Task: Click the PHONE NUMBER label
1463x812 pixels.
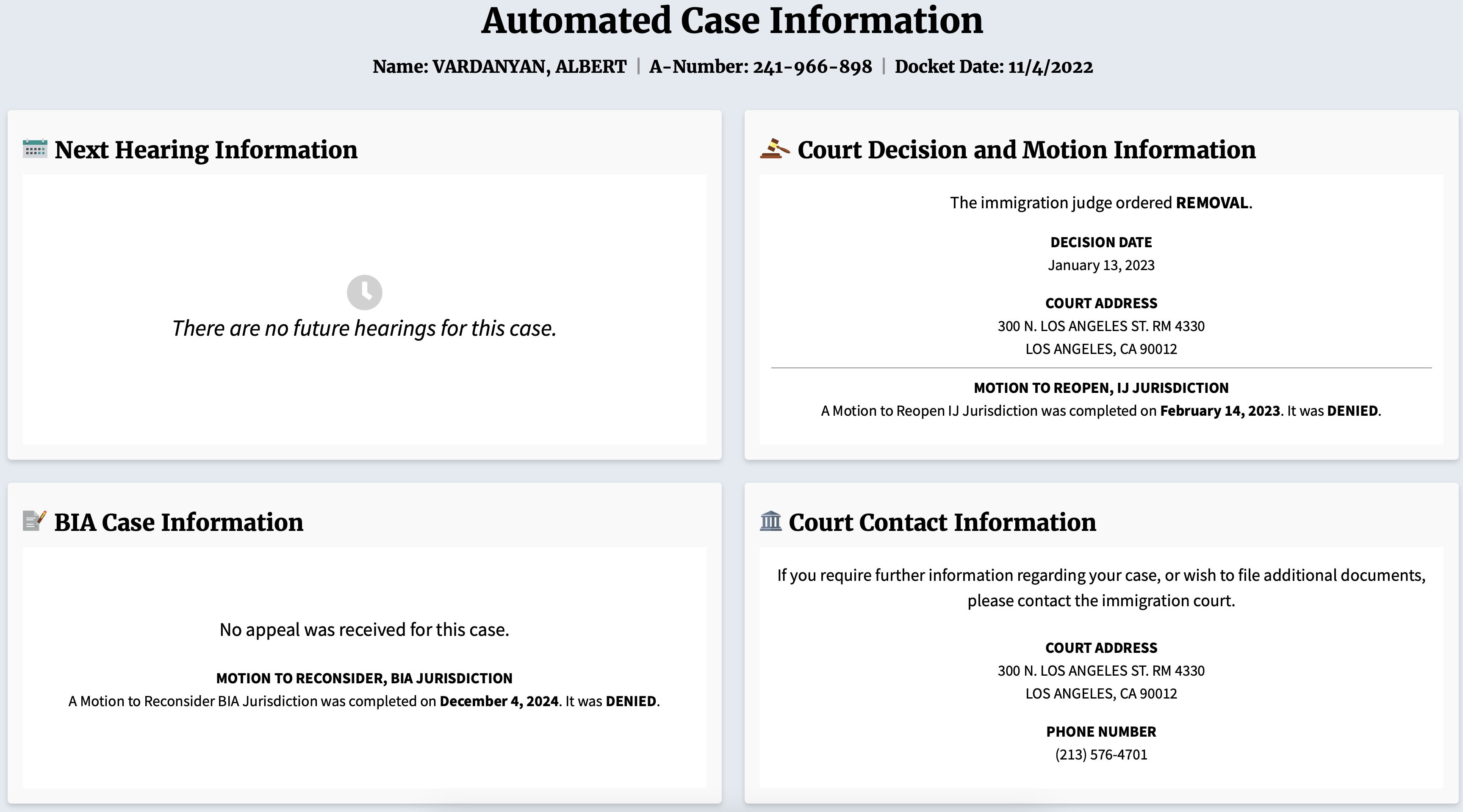Action: [x=1101, y=732]
